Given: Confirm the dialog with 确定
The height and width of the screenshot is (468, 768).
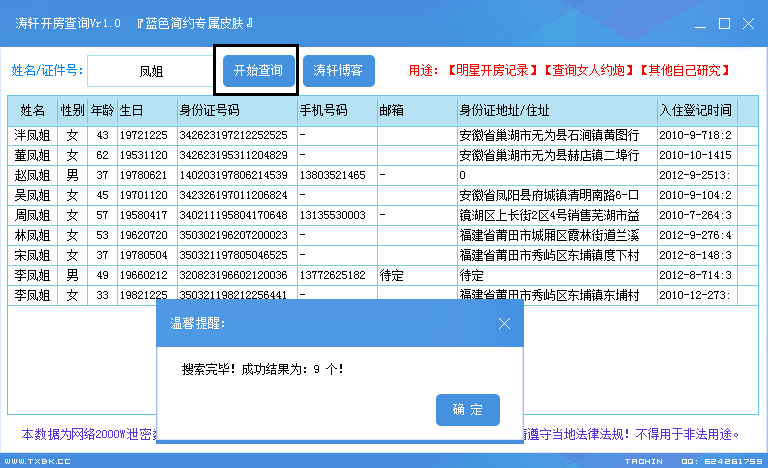Looking at the screenshot, I should coord(468,410).
